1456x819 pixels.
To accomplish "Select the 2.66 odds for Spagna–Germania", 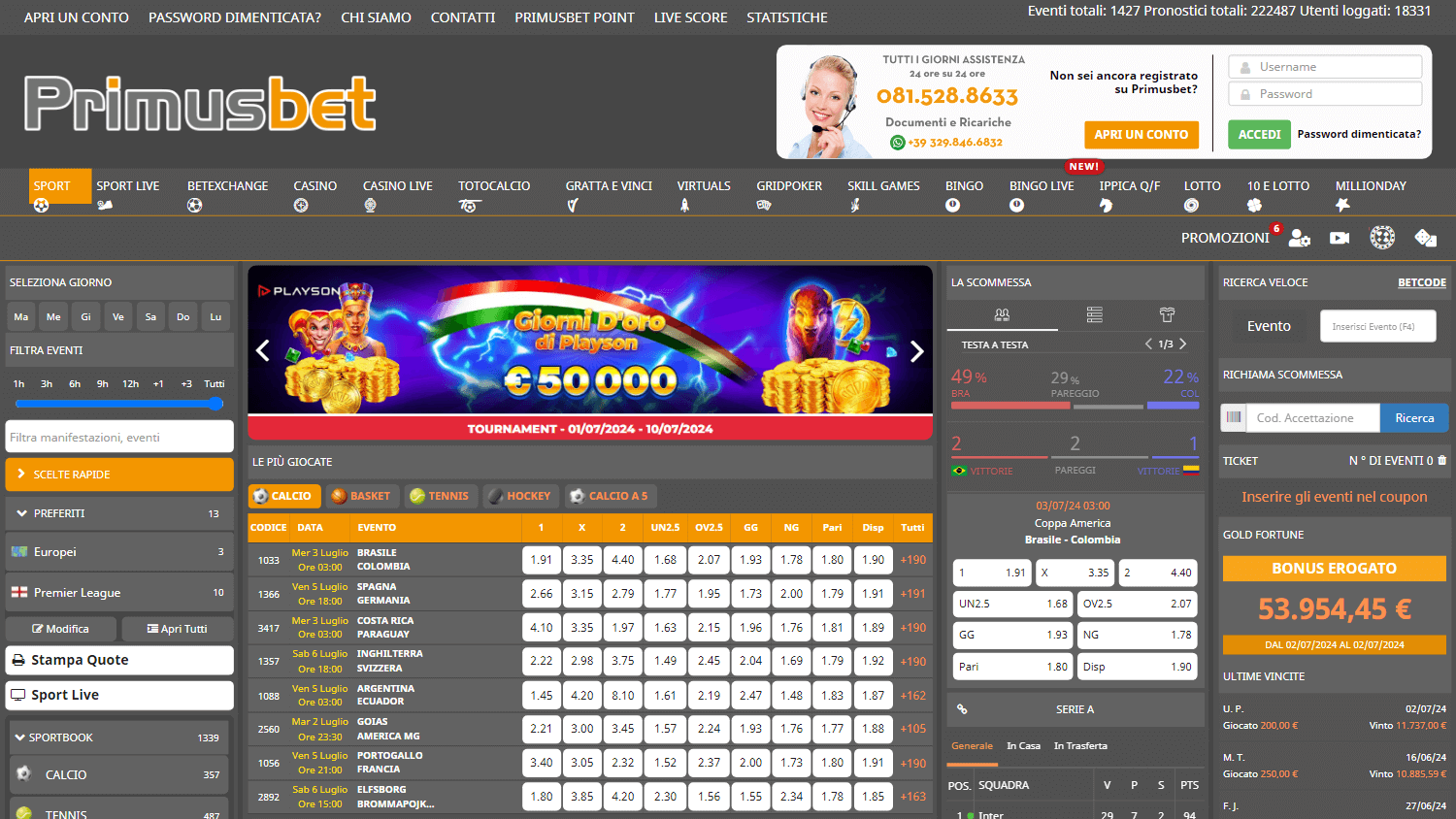I will pos(542,594).
